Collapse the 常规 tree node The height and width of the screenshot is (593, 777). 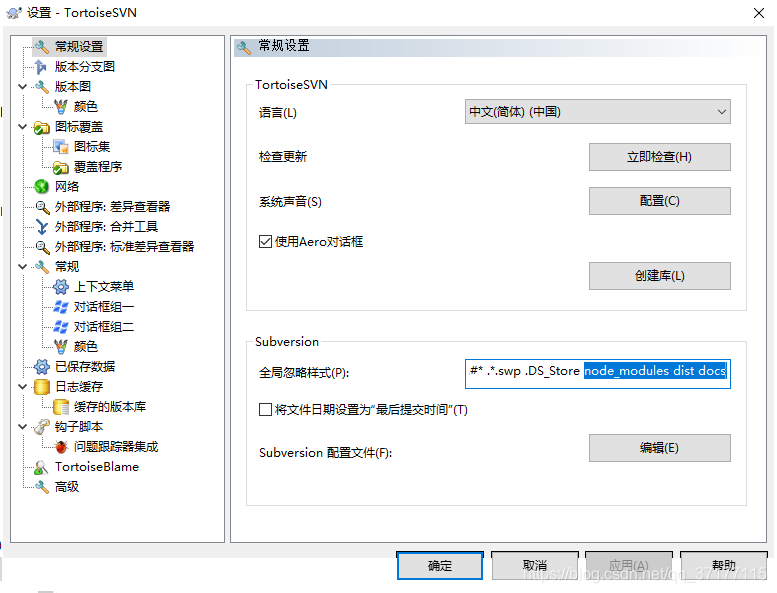click(22, 267)
